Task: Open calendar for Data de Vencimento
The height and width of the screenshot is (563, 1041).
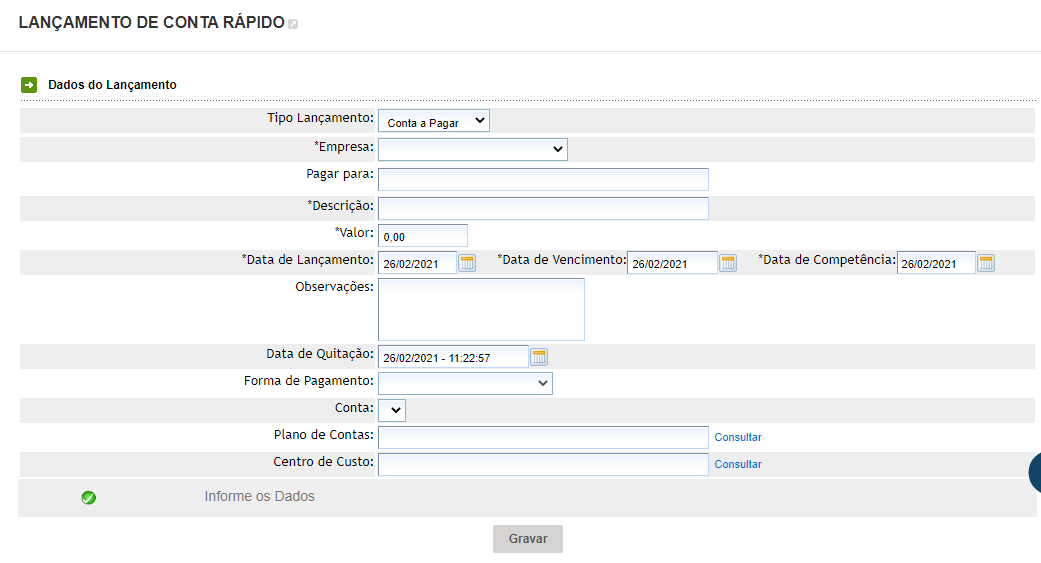Action: pos(728,263)
